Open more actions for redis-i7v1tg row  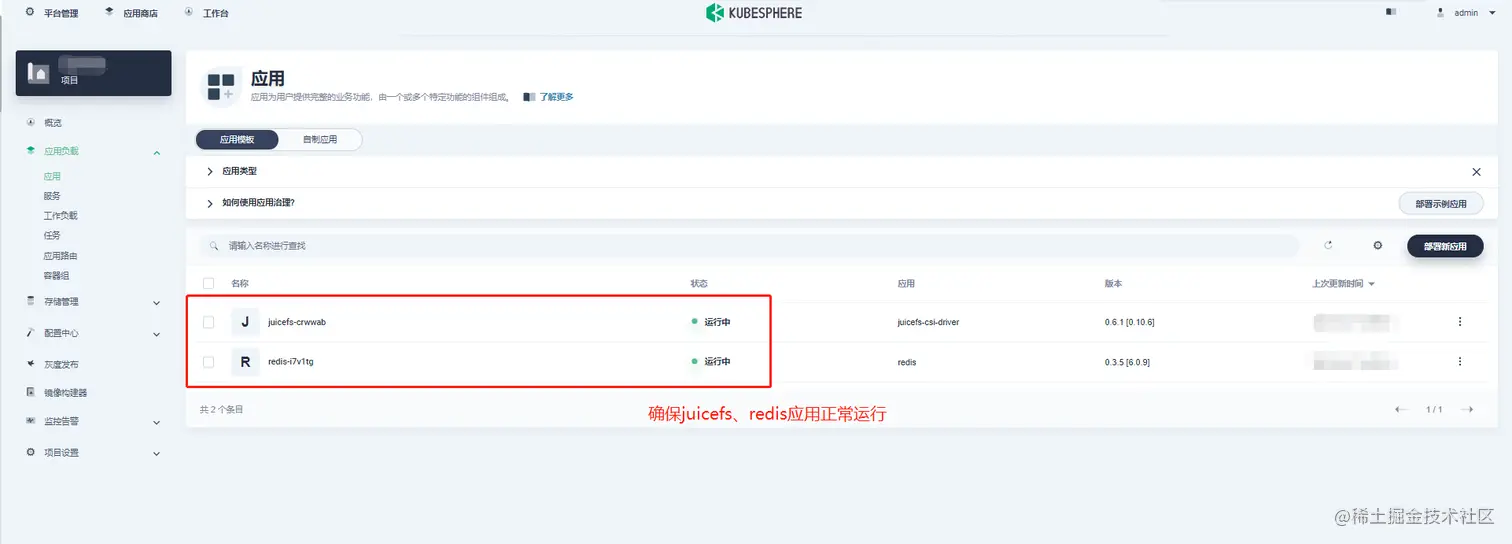click(x=1459, y=361)
